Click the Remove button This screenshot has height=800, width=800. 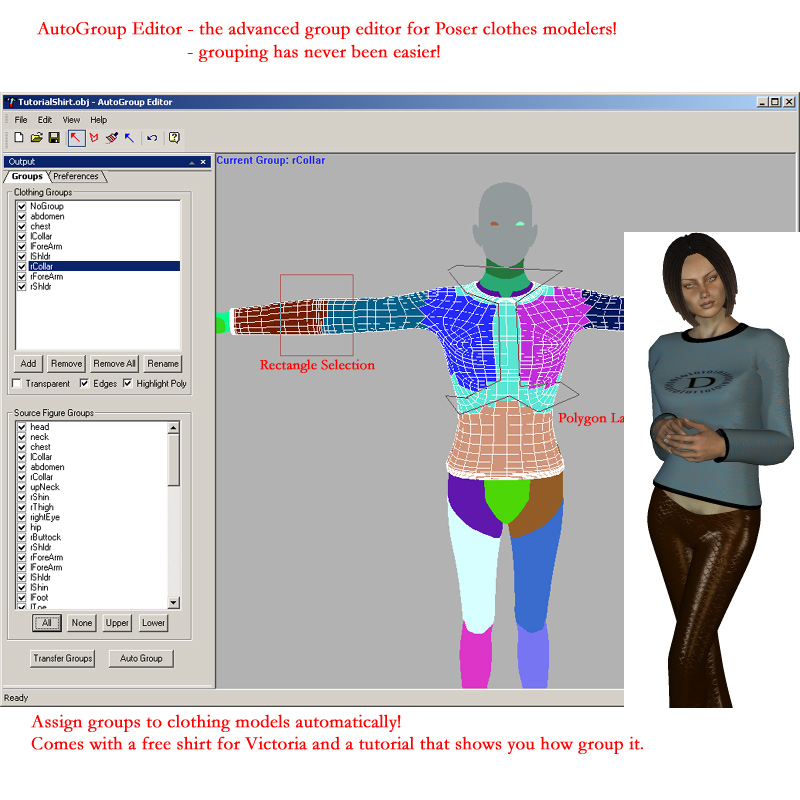66,364
